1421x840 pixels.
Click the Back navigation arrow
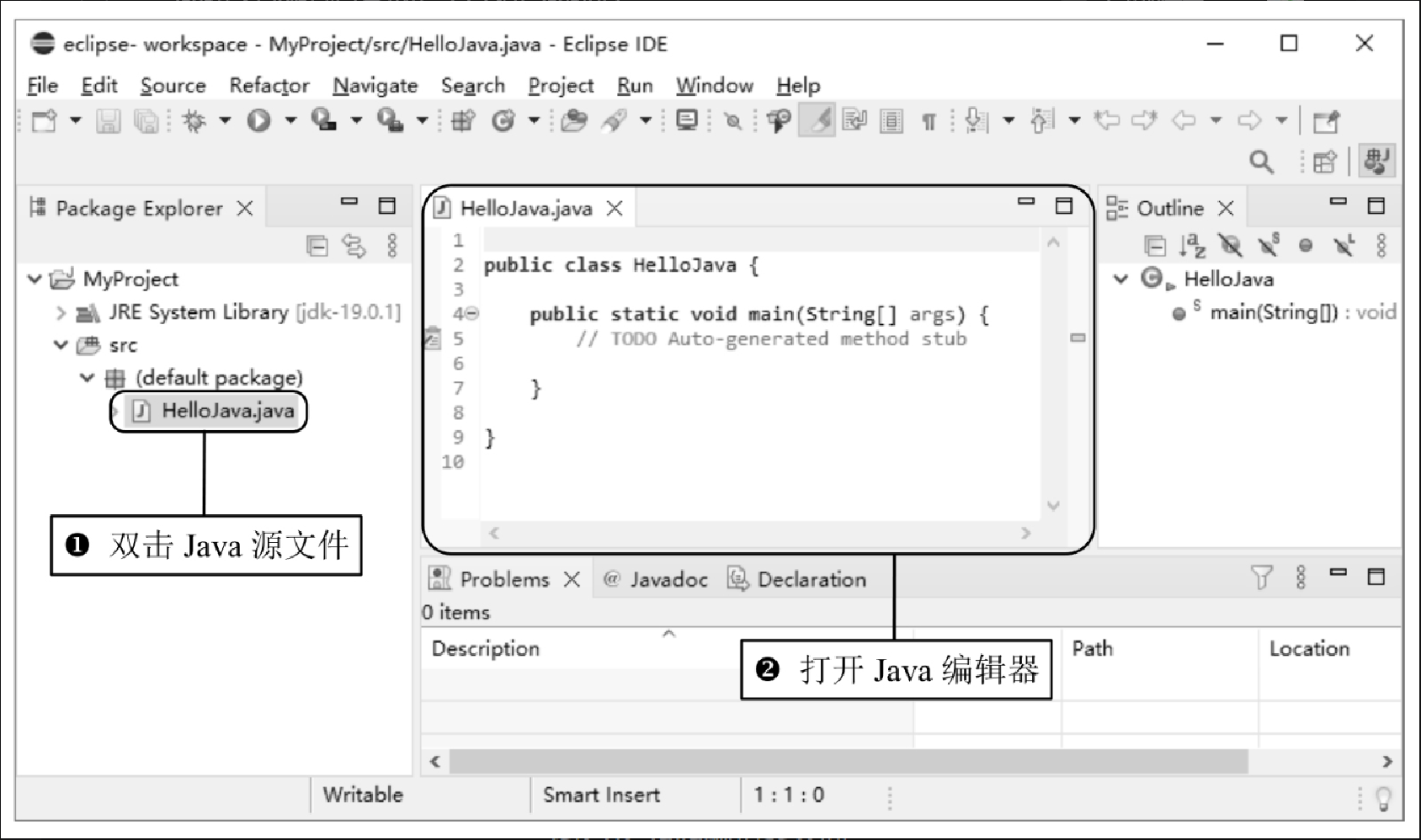click(1184, 121)
